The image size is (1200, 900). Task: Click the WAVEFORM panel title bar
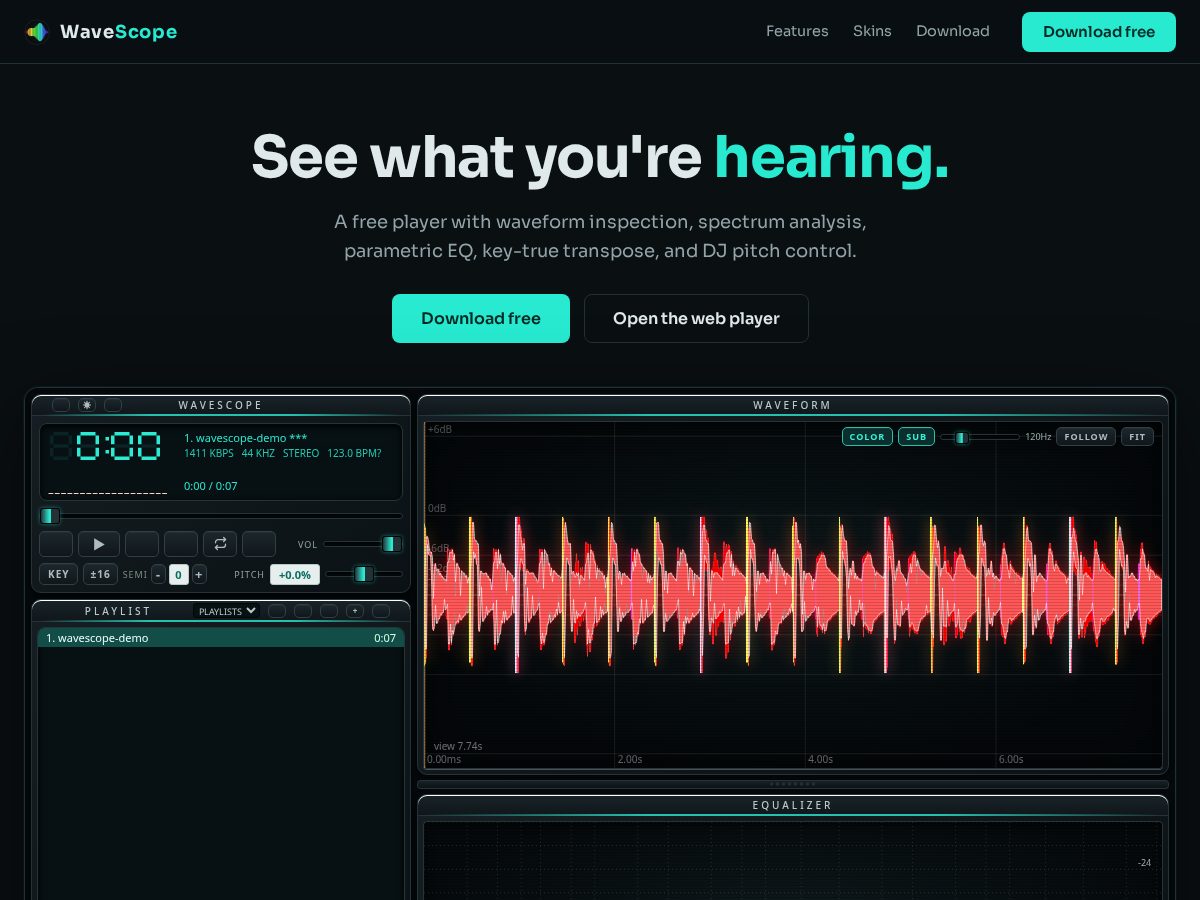(793, 405)
